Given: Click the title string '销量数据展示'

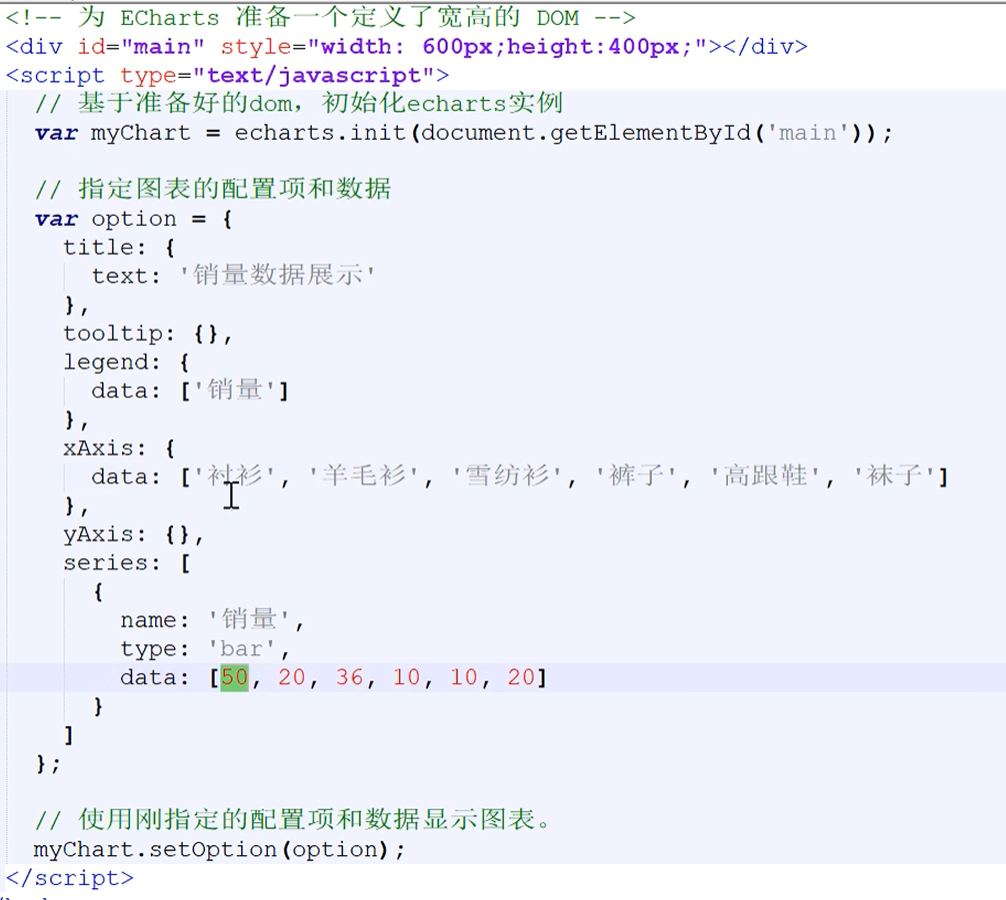Looking at the screenshot, I should [277, 275].
